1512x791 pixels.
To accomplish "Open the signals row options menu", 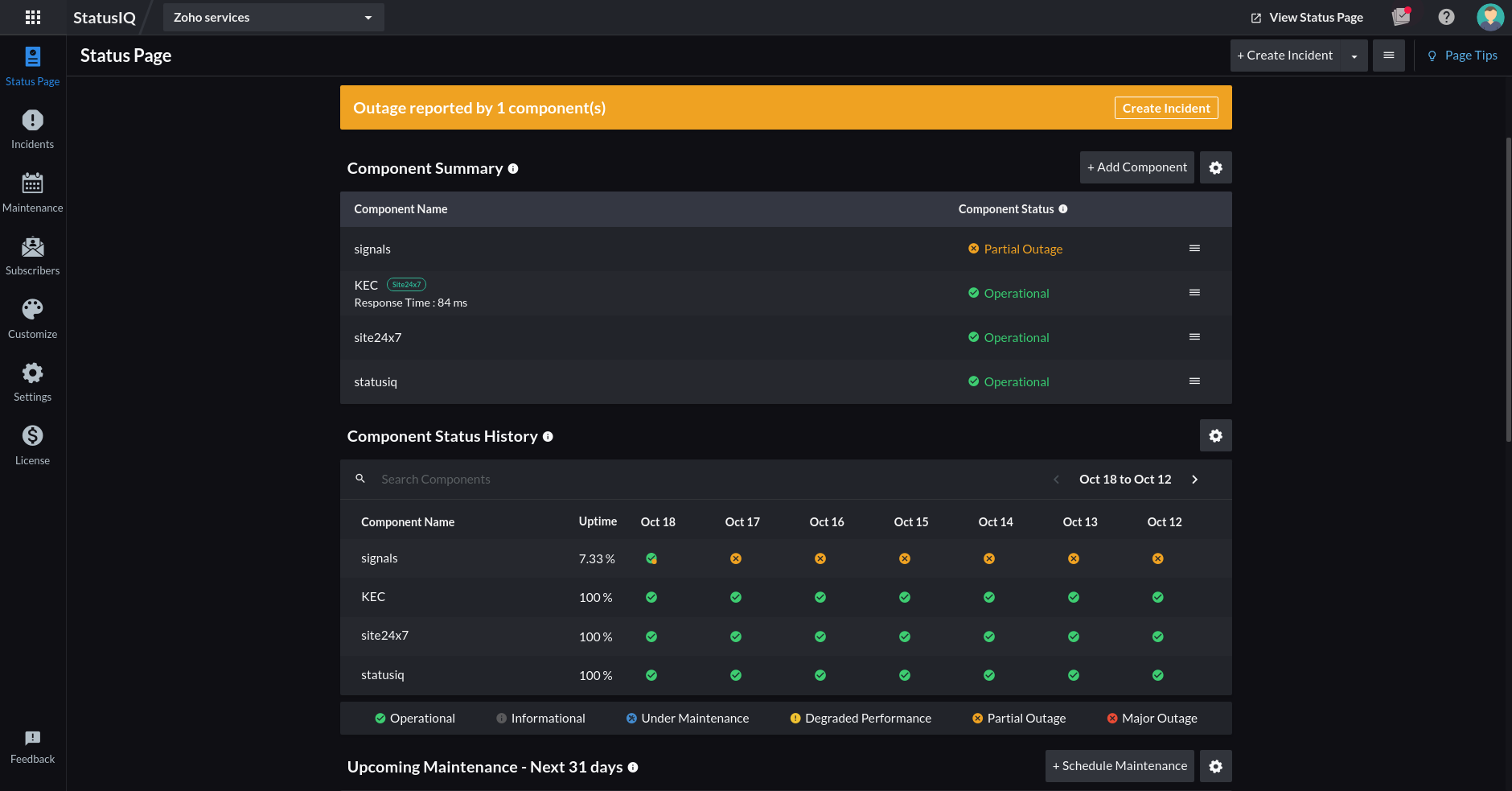I will (x=1195, y=249).
